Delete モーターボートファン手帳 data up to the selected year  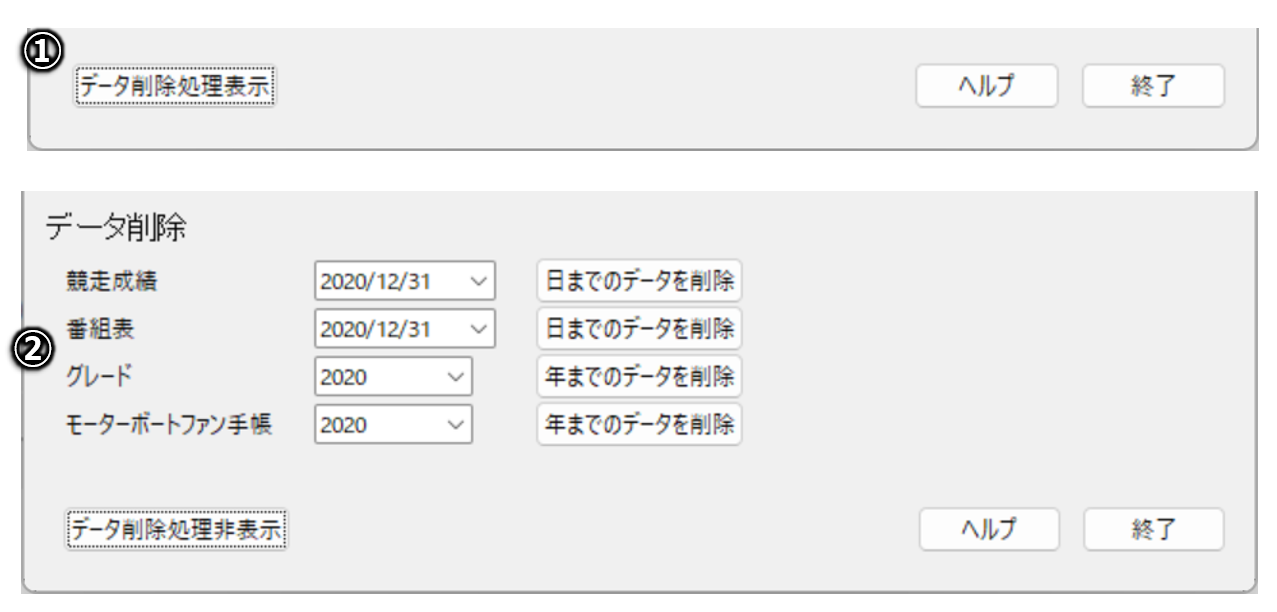click(639, 424)
